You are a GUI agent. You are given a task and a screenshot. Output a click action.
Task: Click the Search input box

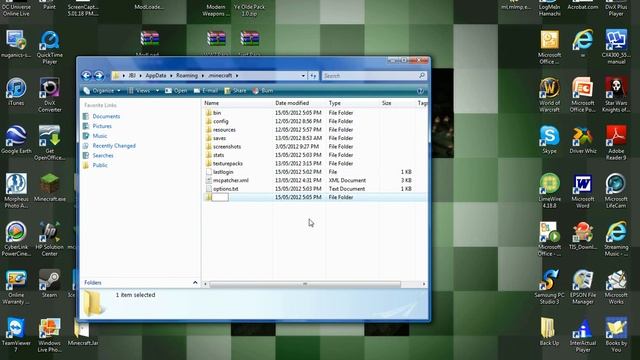(x=373, y=76)
